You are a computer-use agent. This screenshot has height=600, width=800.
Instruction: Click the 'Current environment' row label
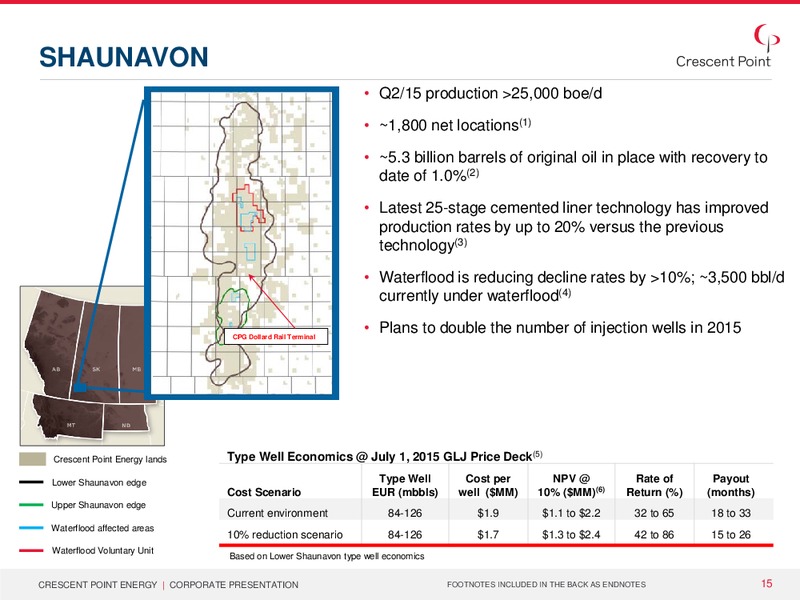click(278, 513)
